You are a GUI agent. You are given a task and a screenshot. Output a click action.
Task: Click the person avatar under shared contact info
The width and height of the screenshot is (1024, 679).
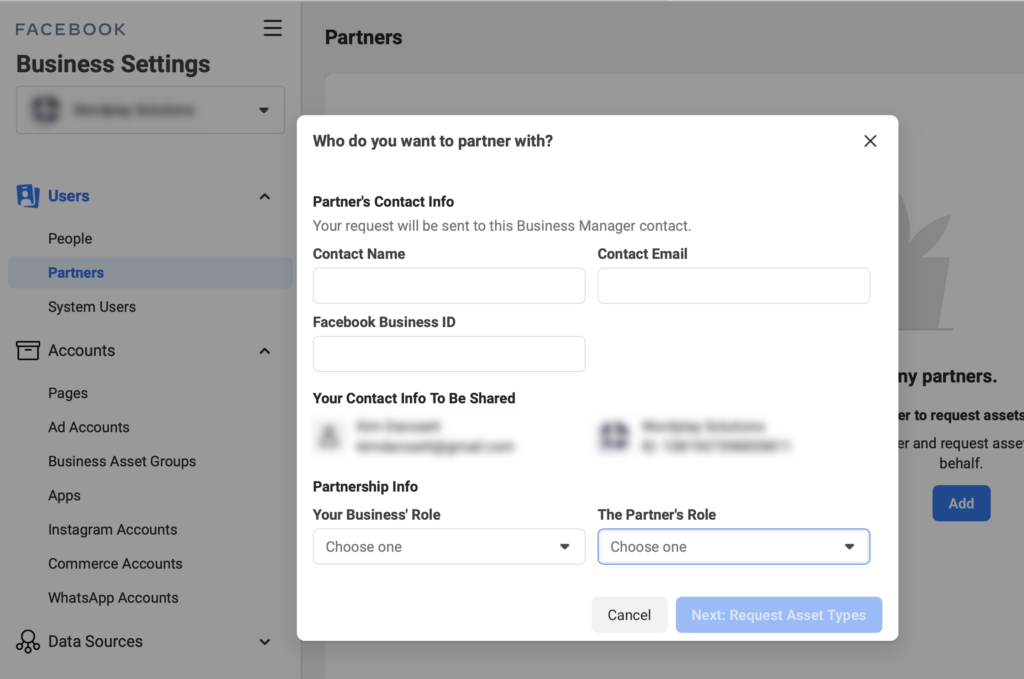click(327, 437)
